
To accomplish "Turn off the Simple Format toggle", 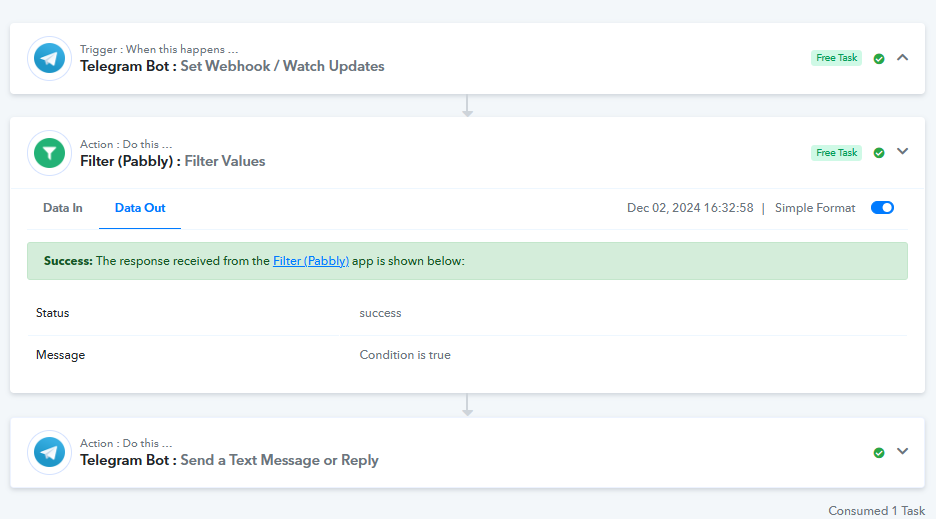I will click(882, 208).
